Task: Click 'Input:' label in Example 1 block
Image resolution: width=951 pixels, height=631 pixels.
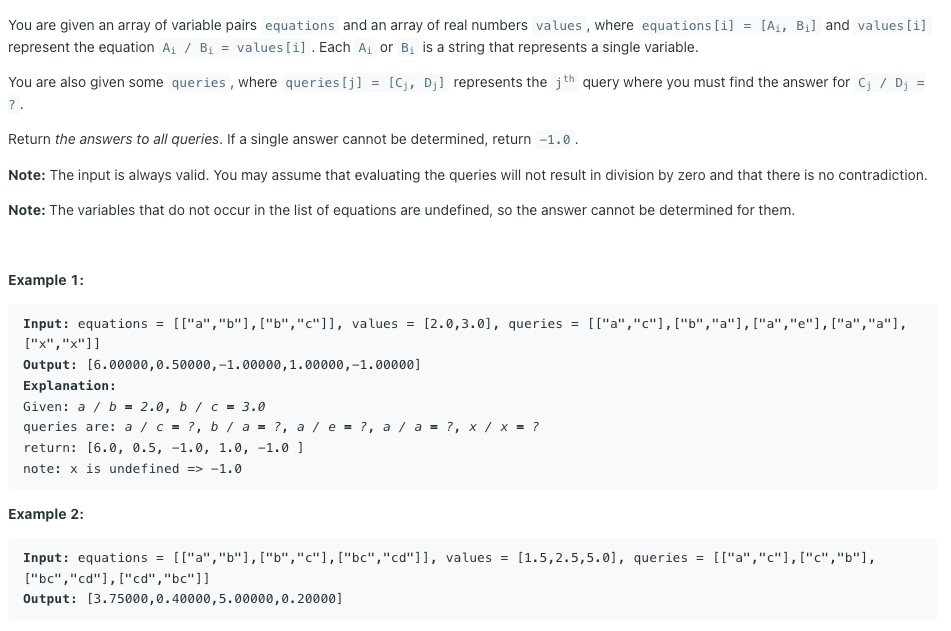Action: [46, 324]
